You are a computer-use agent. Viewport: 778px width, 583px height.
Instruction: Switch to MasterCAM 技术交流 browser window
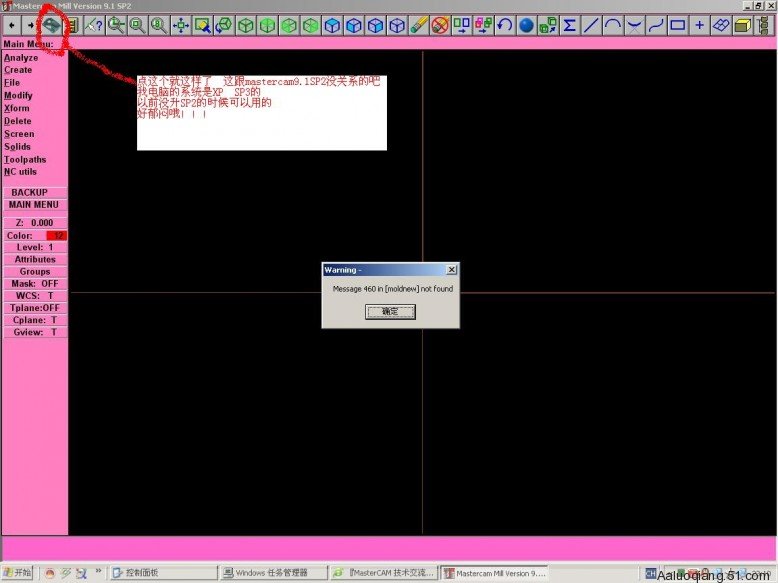[384, 573]
